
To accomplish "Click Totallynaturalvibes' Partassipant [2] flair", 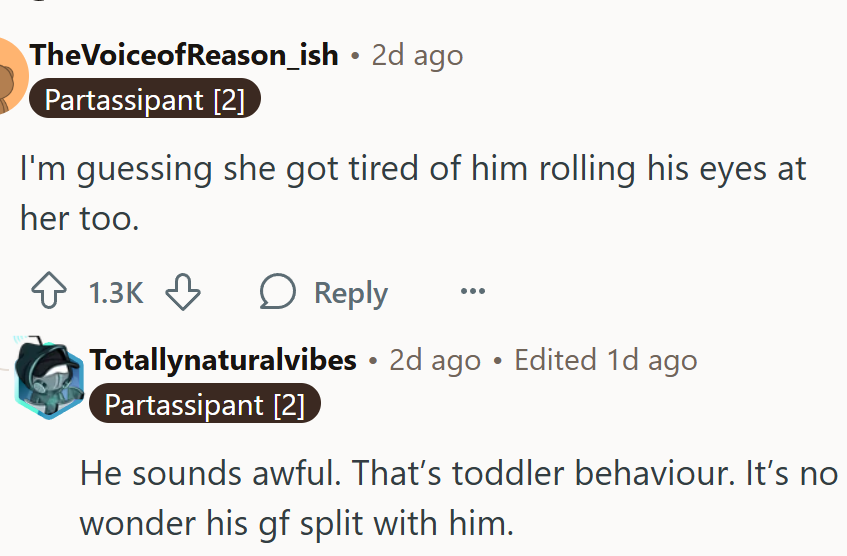I will tap(204, 405).
